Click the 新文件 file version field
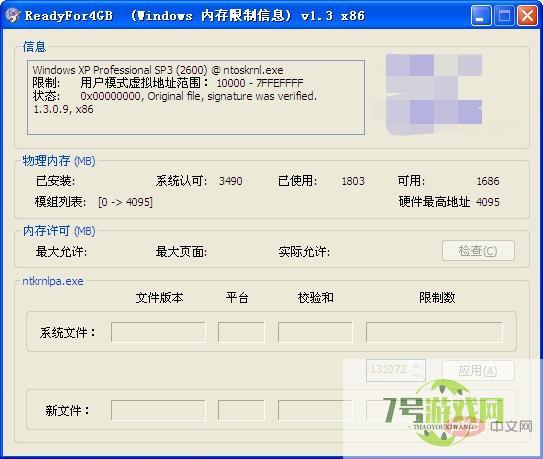 point(158,410)
